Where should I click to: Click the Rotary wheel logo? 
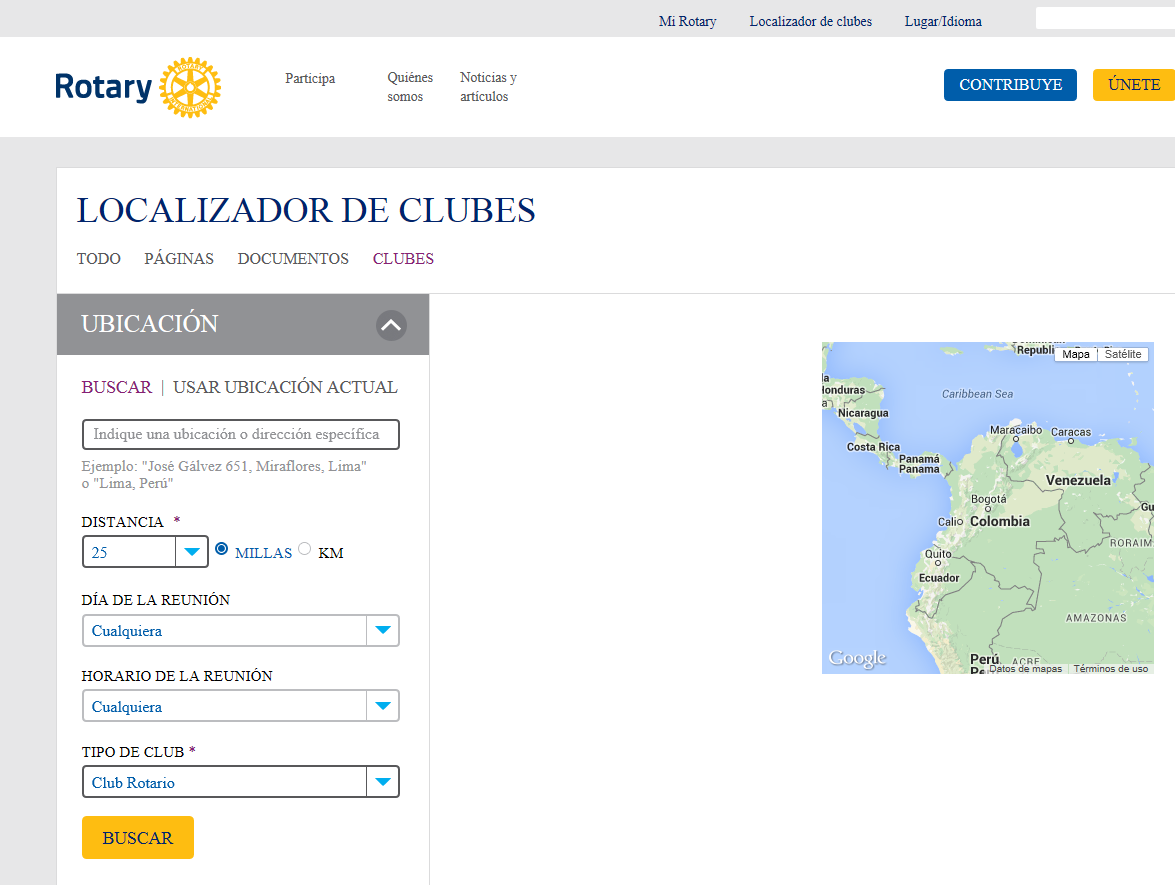pos(190,87)
